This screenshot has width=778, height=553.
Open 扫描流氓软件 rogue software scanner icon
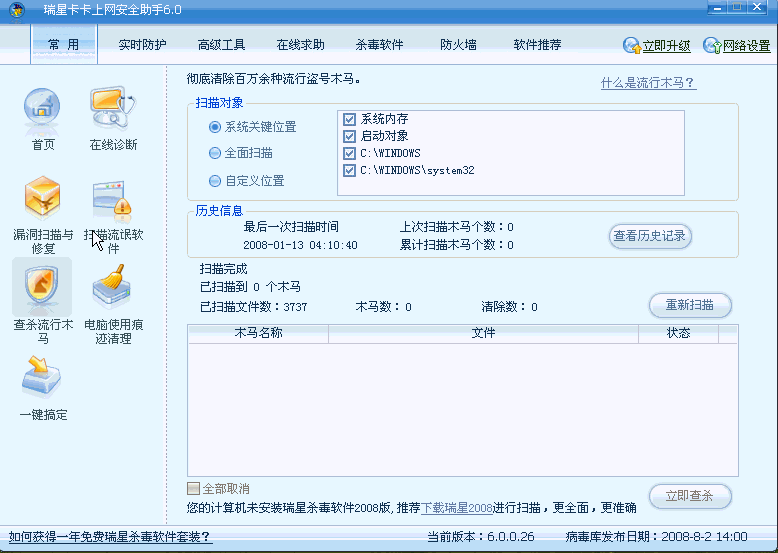pyautogui.click(x=112, y=203)
